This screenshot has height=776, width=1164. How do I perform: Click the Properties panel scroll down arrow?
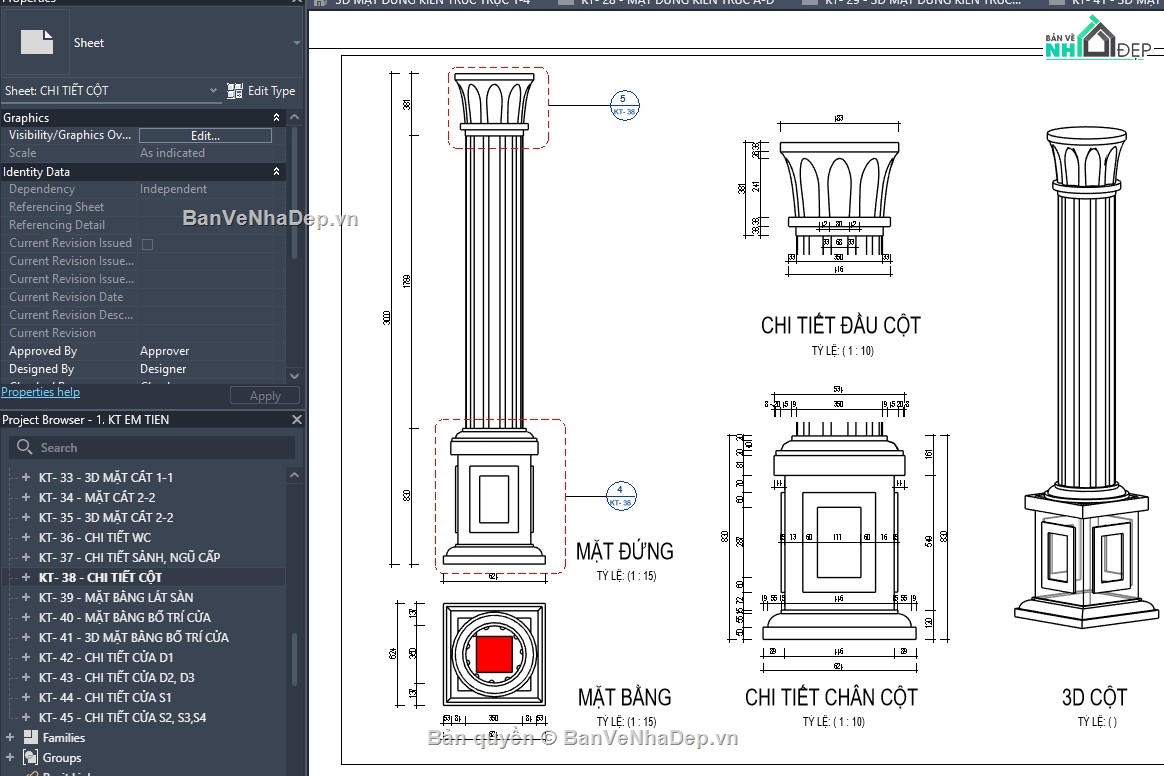pos(295,376)
